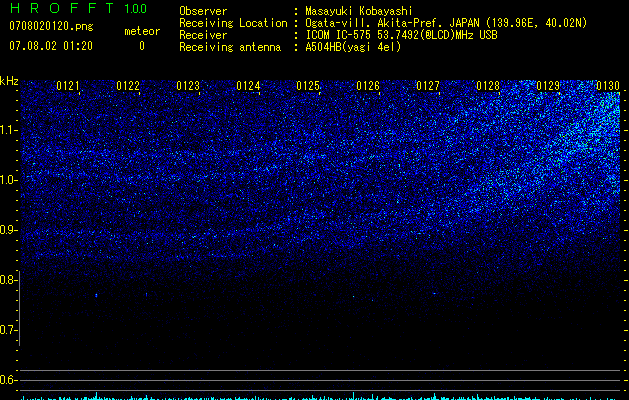
Task: Click the 1.0 kHz axis label
Action: point(8,180)
